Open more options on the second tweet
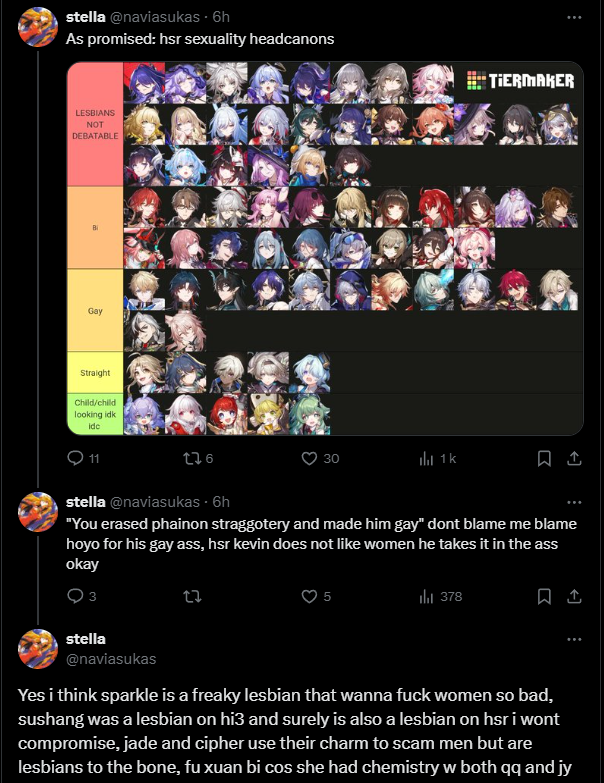Image resolution: width=604 pixels, height=783 pixels. click(x=574, y=502)
